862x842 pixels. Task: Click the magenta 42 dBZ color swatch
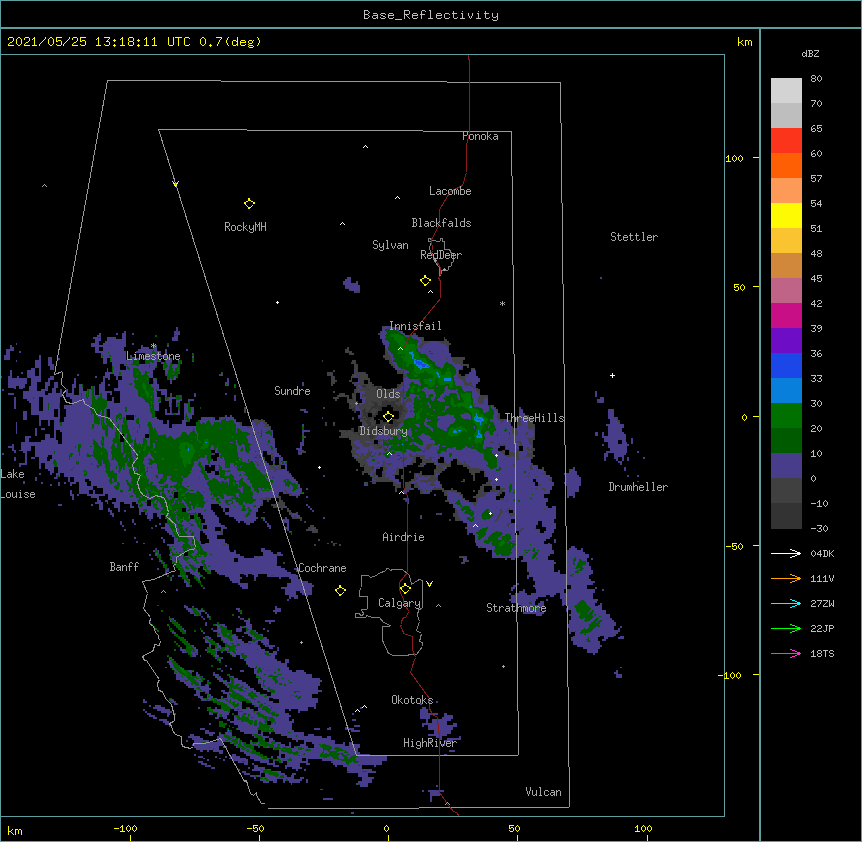[786, 315]
